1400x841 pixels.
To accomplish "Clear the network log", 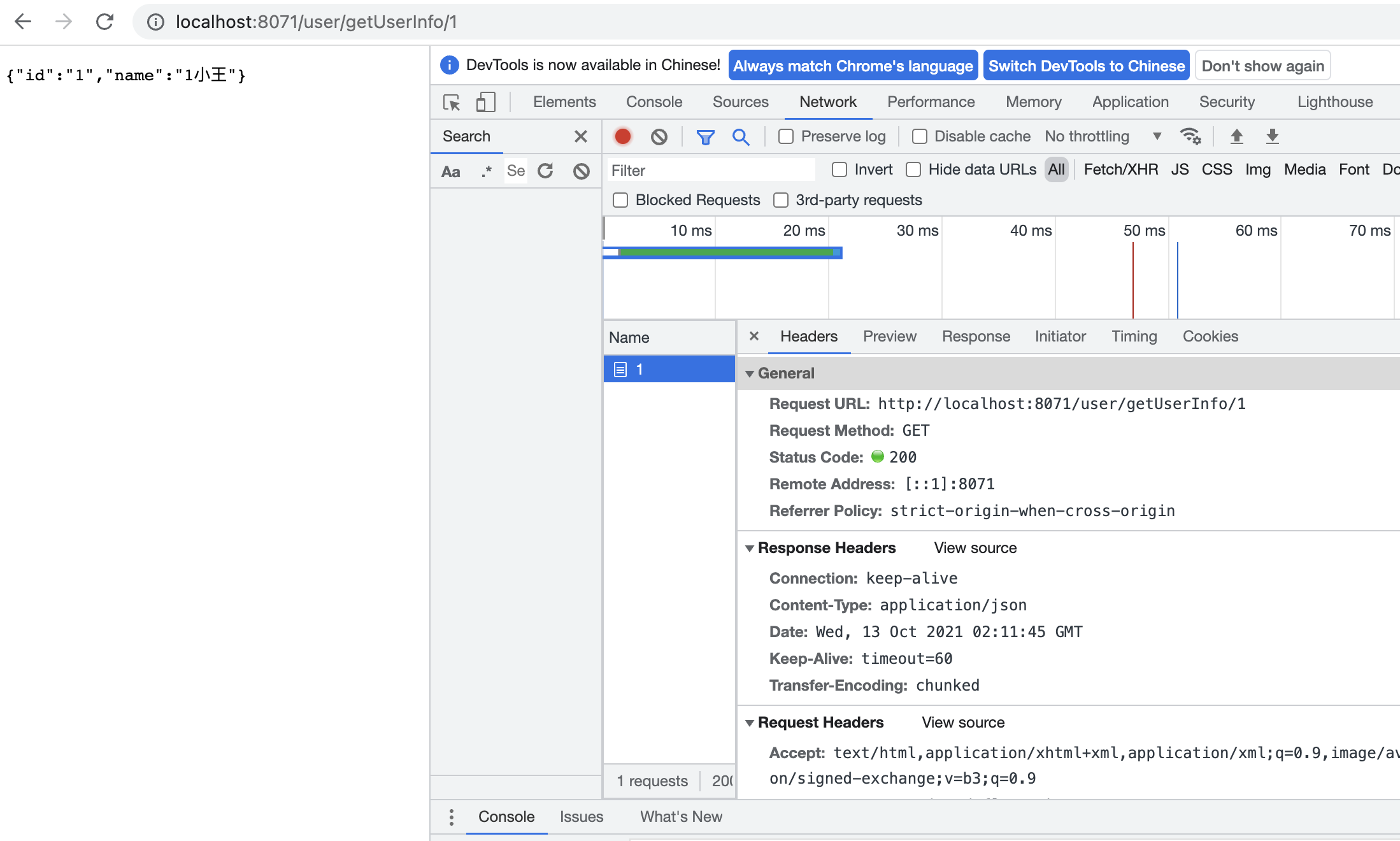I will [x=659, y=136].
